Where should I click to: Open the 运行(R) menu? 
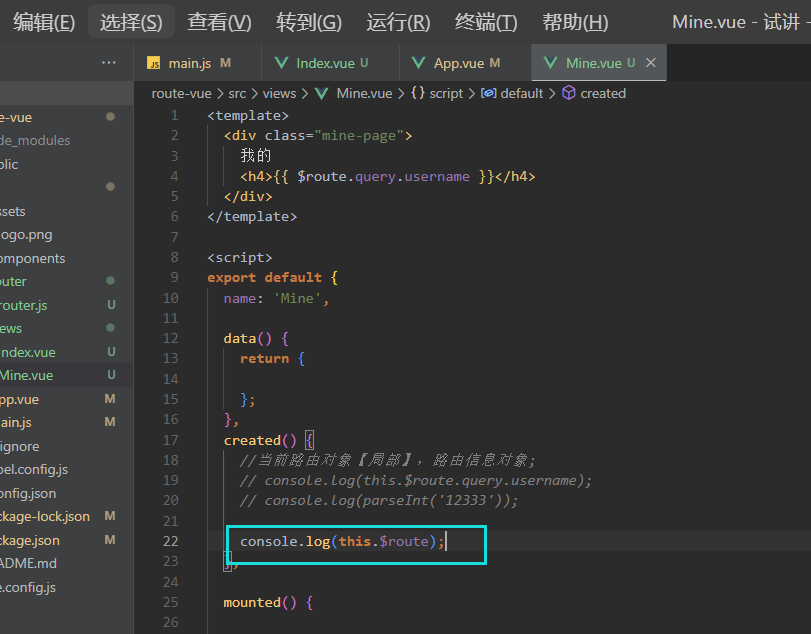point(398,22)
